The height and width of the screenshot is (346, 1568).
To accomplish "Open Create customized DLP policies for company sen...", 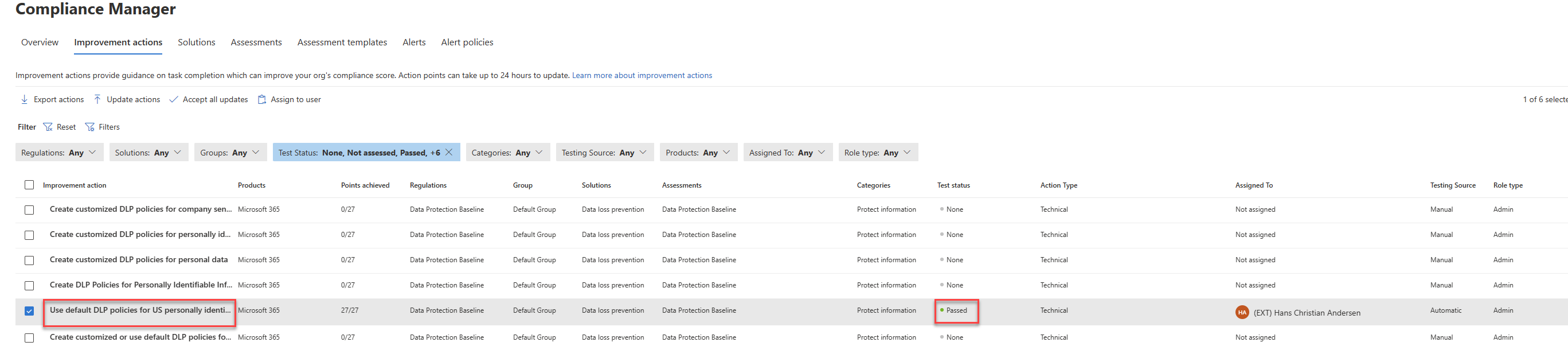I will 140,209.
